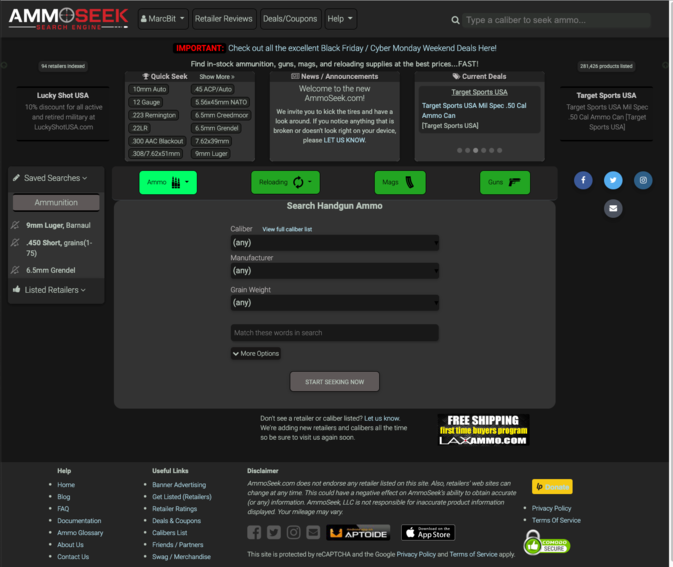Click Privacy Policy link beside Donate
This screenshot has height=567, width=673.
552,508
